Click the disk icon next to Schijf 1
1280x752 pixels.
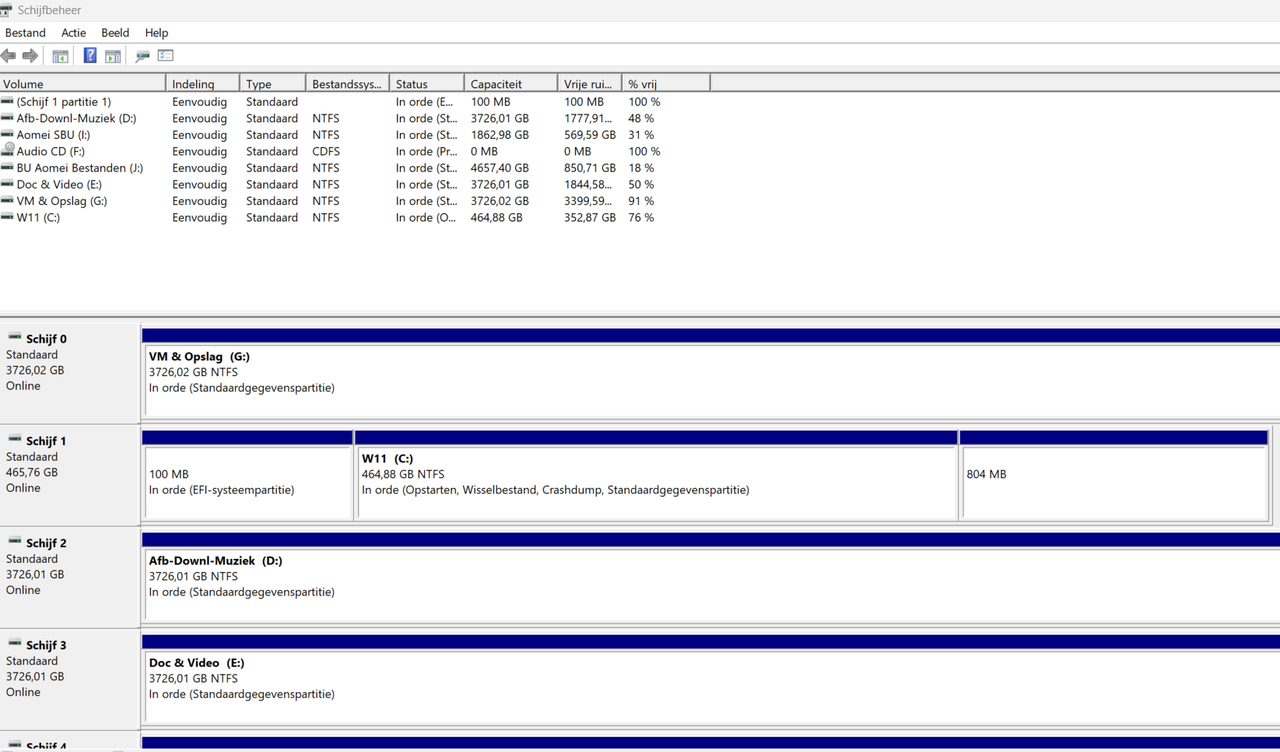pyautogui.click(x=14, y=440)
